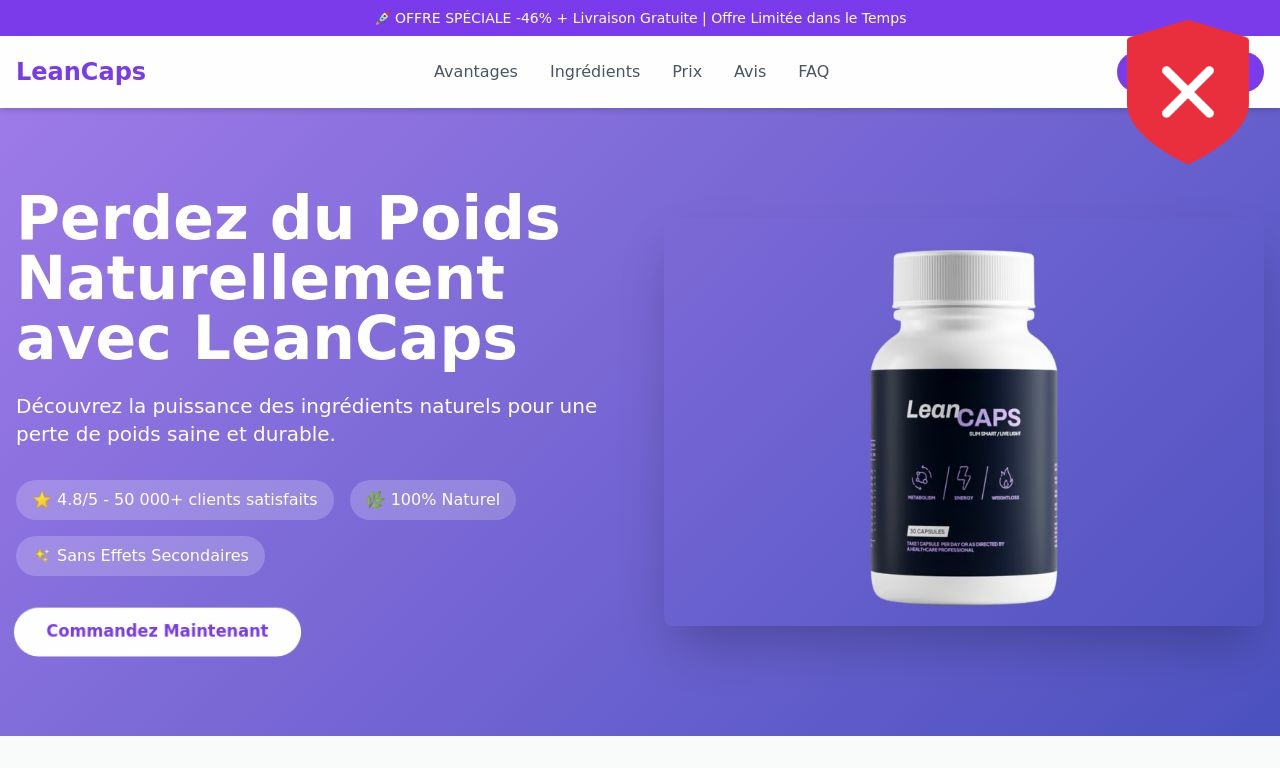The width and height of the screenshot is (1280, 768).
Task: Click the white cap of the bottle
Action: pos(964,278)
